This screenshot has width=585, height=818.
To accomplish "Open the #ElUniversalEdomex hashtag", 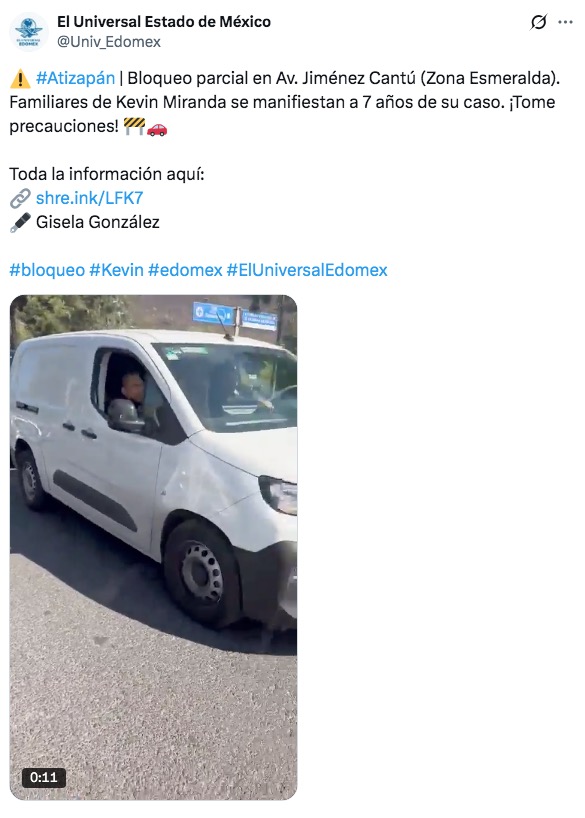I will (307, 270).
